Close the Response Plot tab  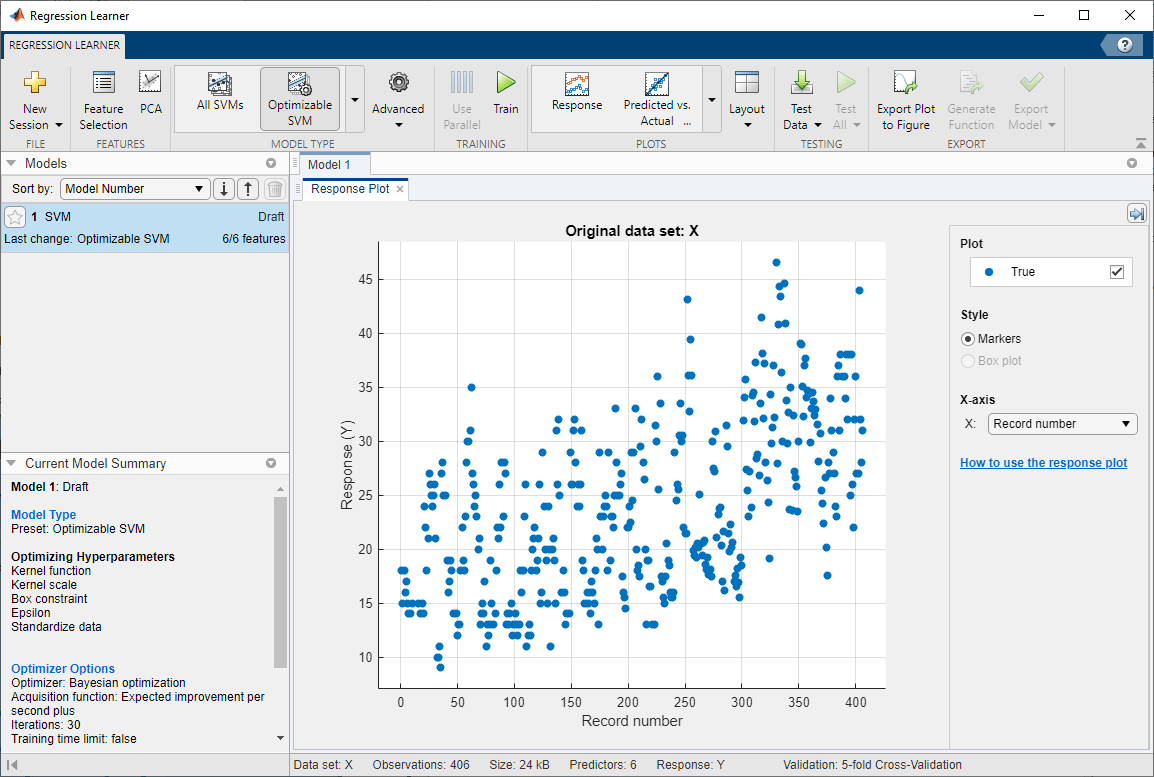[x=400, y=189]
